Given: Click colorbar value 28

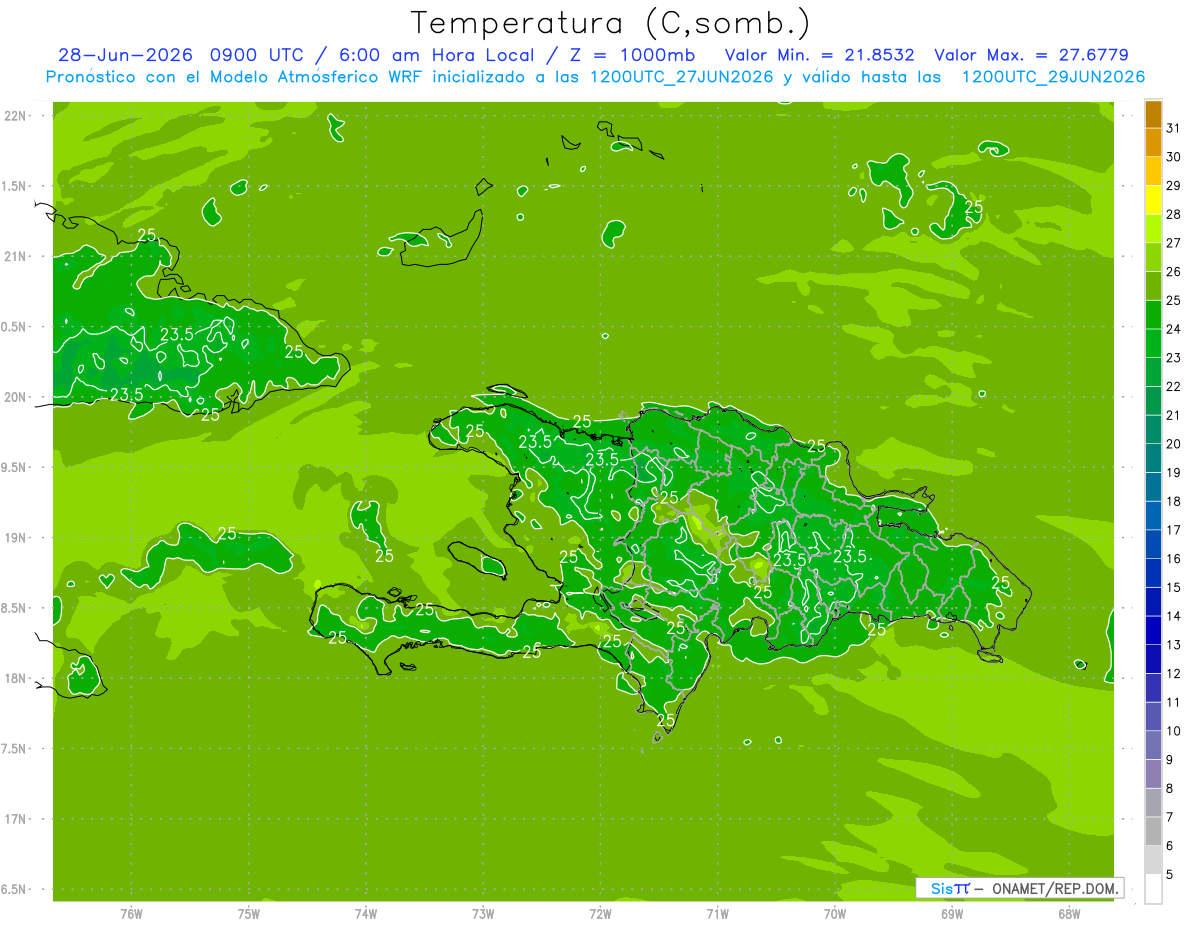Looking at the screenshot, I should tap(1174, 215).
